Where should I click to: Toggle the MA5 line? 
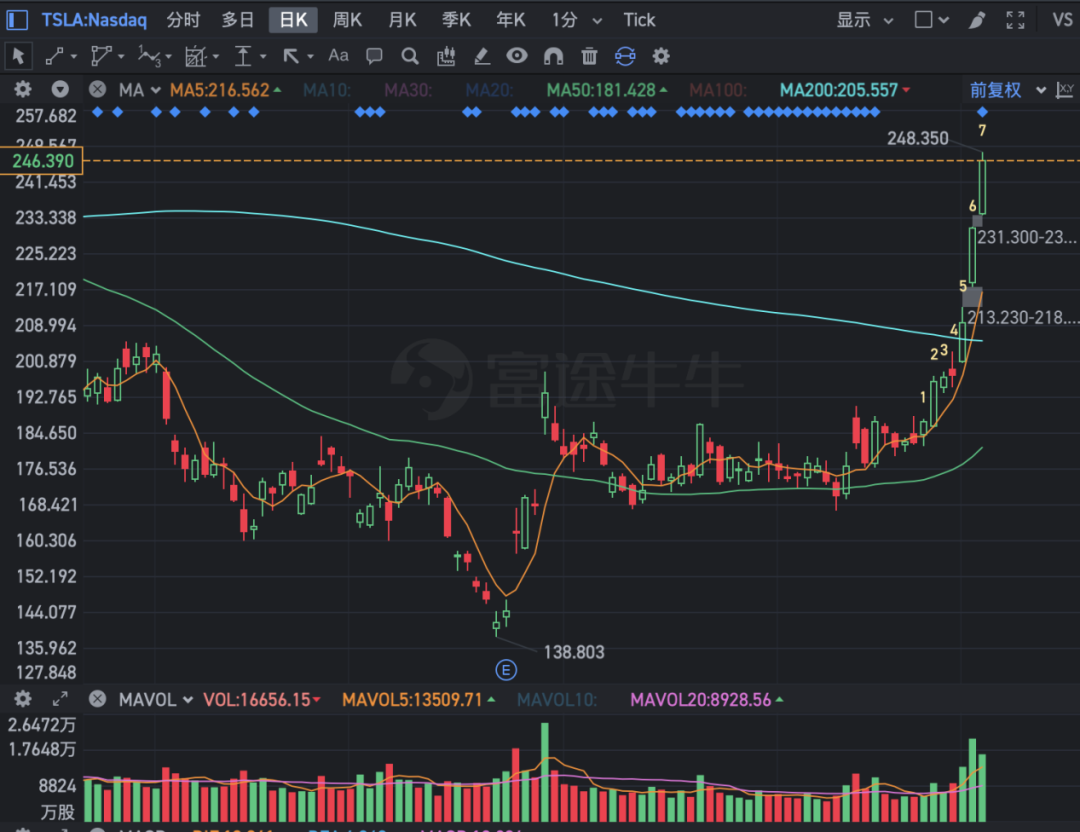pos(225,90)
